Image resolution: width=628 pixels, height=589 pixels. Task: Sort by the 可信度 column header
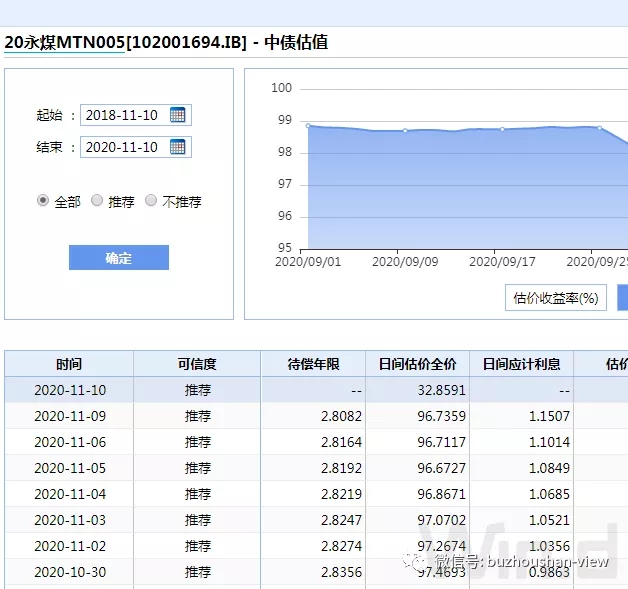click(197, 364)
